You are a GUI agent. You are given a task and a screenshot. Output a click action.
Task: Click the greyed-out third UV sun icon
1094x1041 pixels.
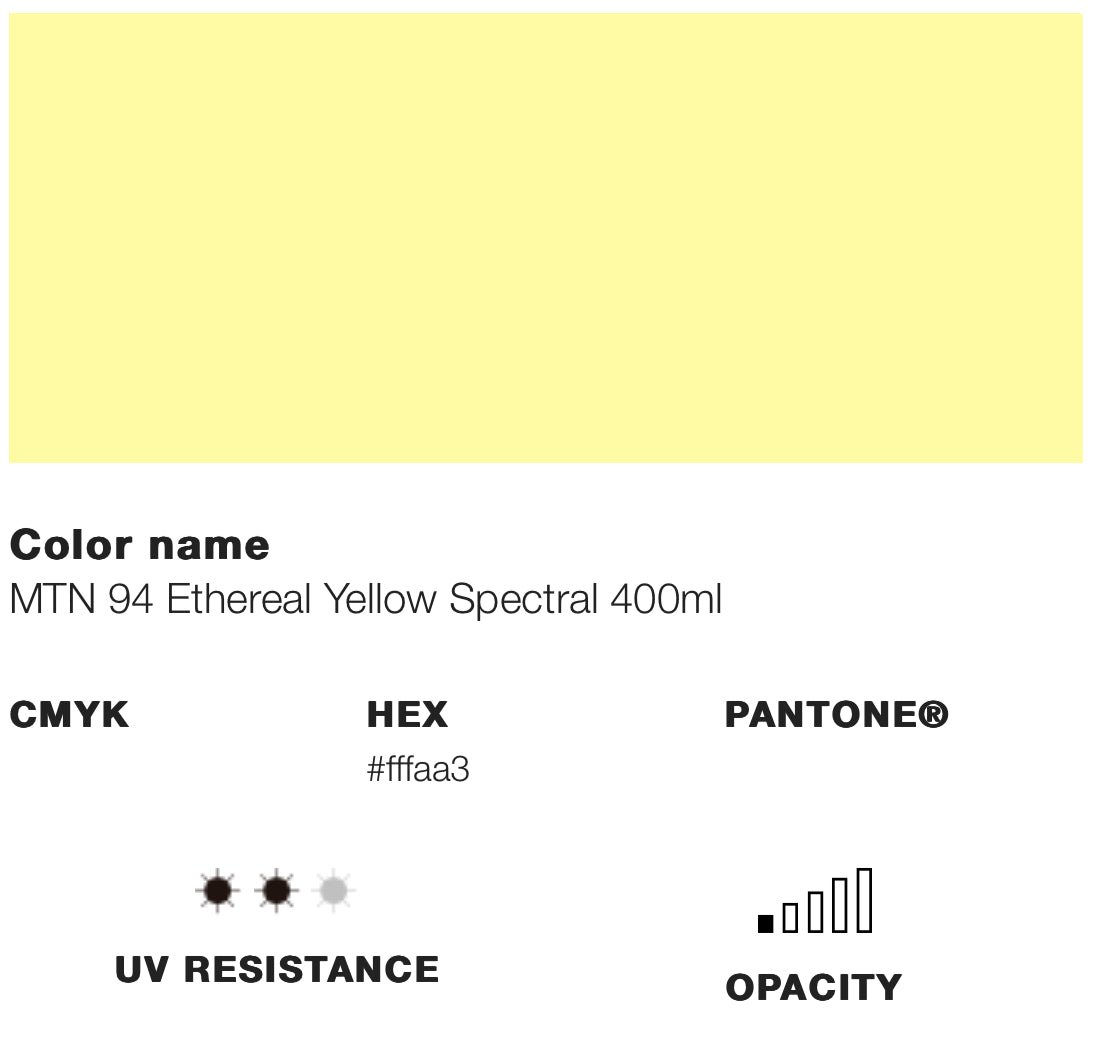point(333,890)
